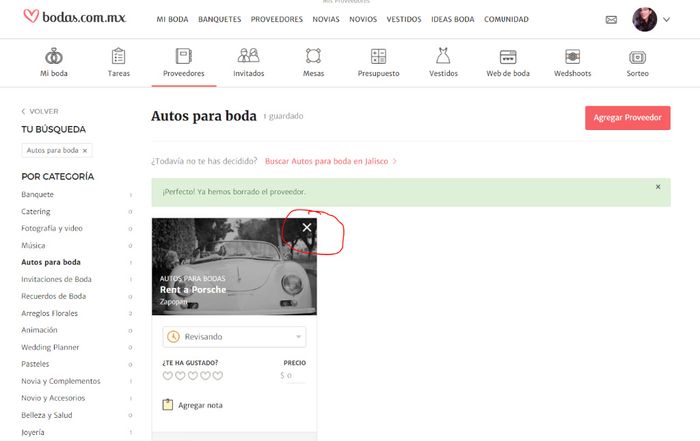This screenshot has height=441, width=700.
Task: Open the NOVIOS top menu
Action: tap(363, 19)
